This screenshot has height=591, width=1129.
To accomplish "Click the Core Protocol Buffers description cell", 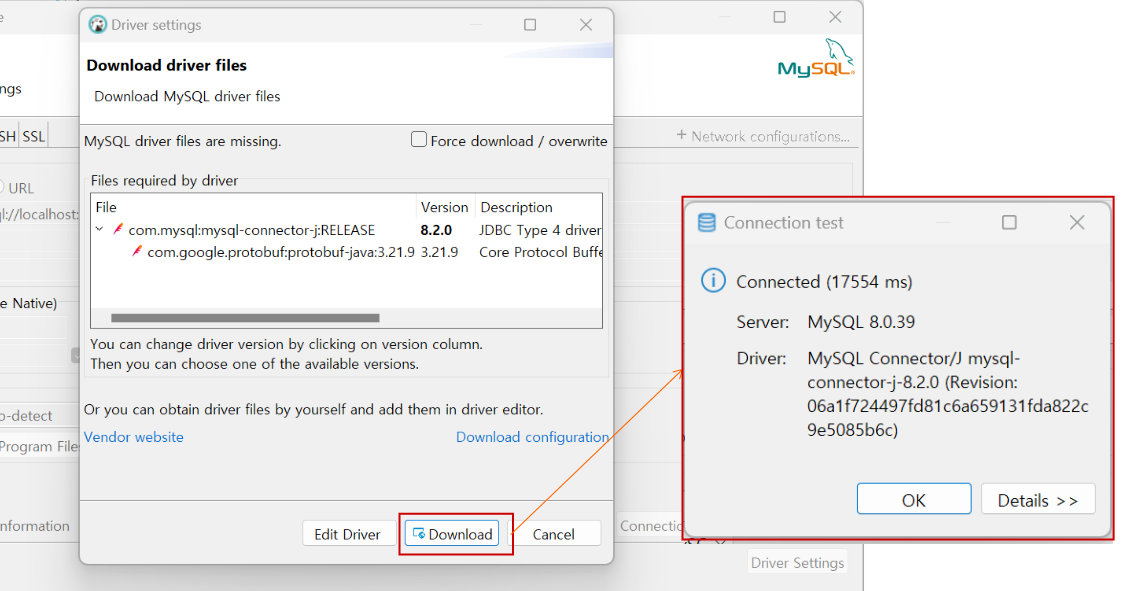I will tap(540, 252).
